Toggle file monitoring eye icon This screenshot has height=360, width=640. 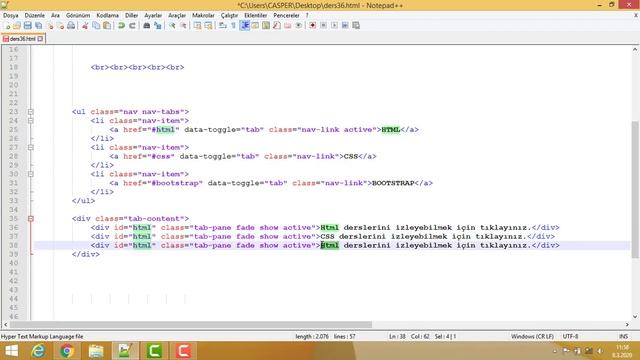click(x=299, y=25)
